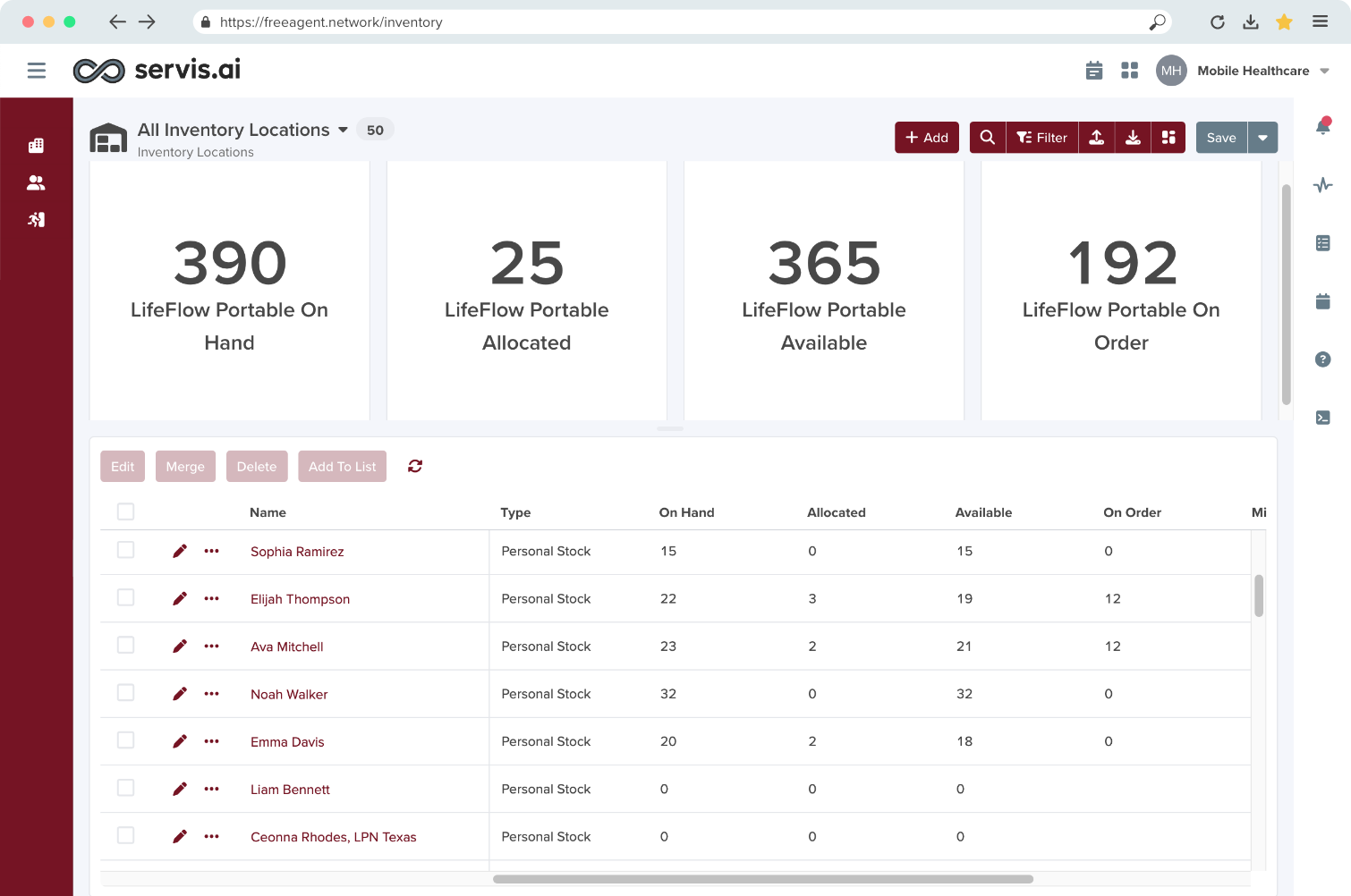1351x896 pixels.
Task: Open the calendar tasks icon in header
Action: [1094, 71]
